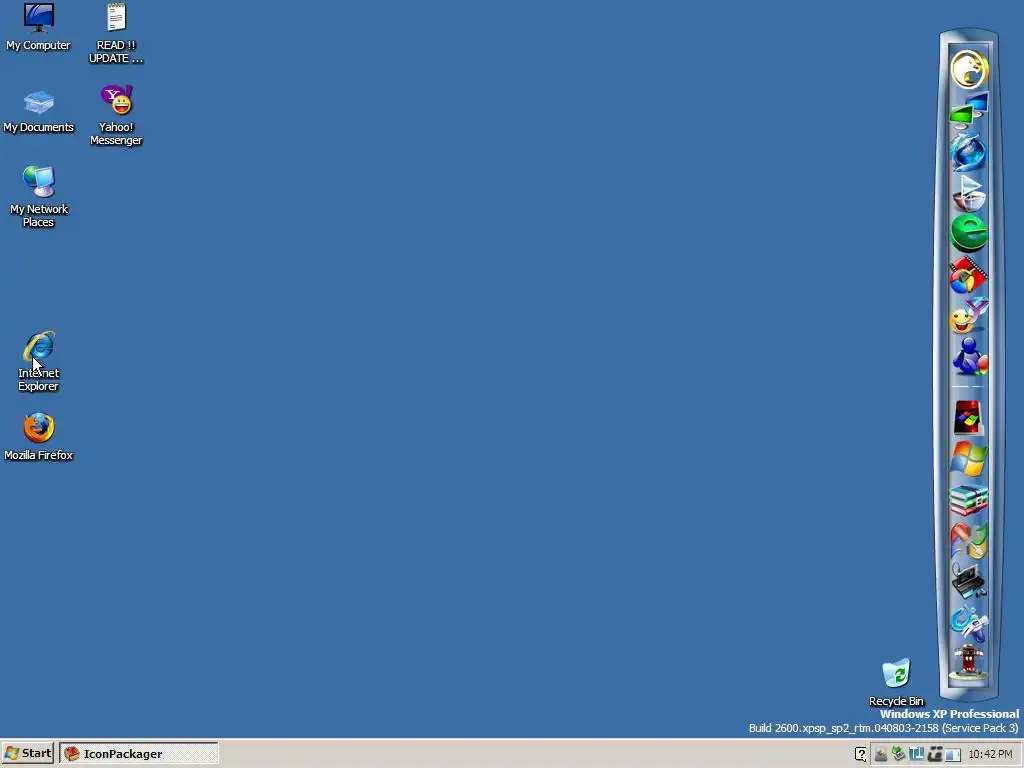Click the red box with Windows flag dock icon

[x=968, y=418]
